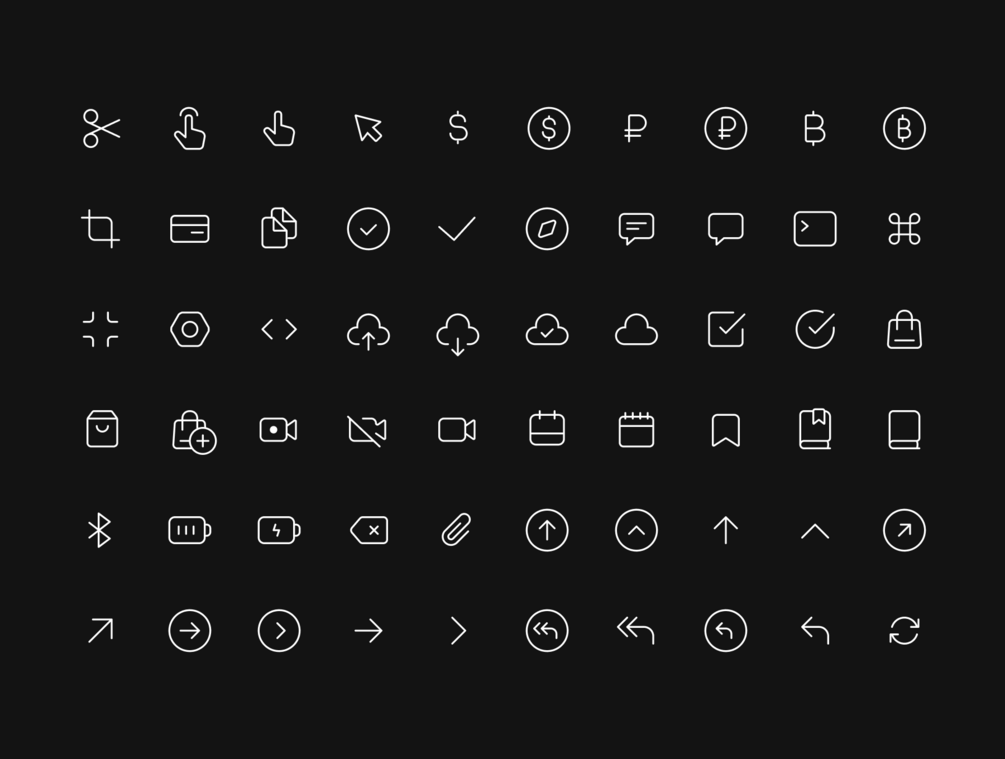Choose the shopping bag with plus icon
Screen dimensions: 1005x759
[194, 432]
